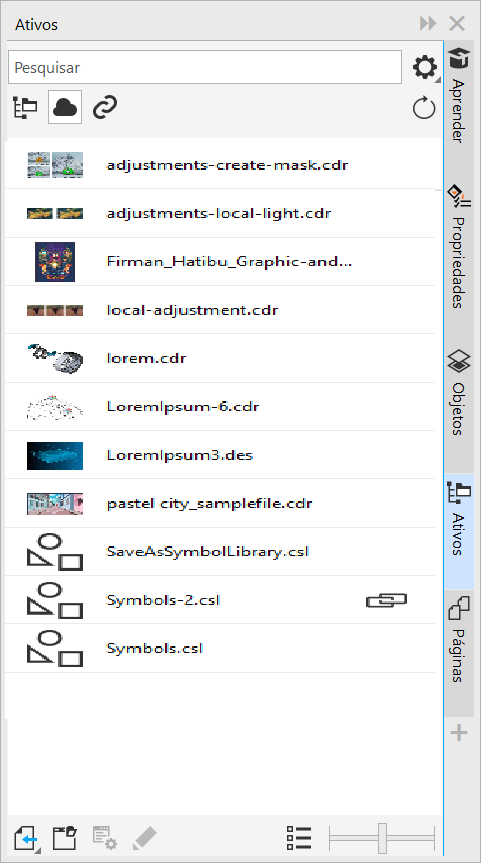Open the import asset icon dropdown
481x863 pixels.
coord(26,838)
